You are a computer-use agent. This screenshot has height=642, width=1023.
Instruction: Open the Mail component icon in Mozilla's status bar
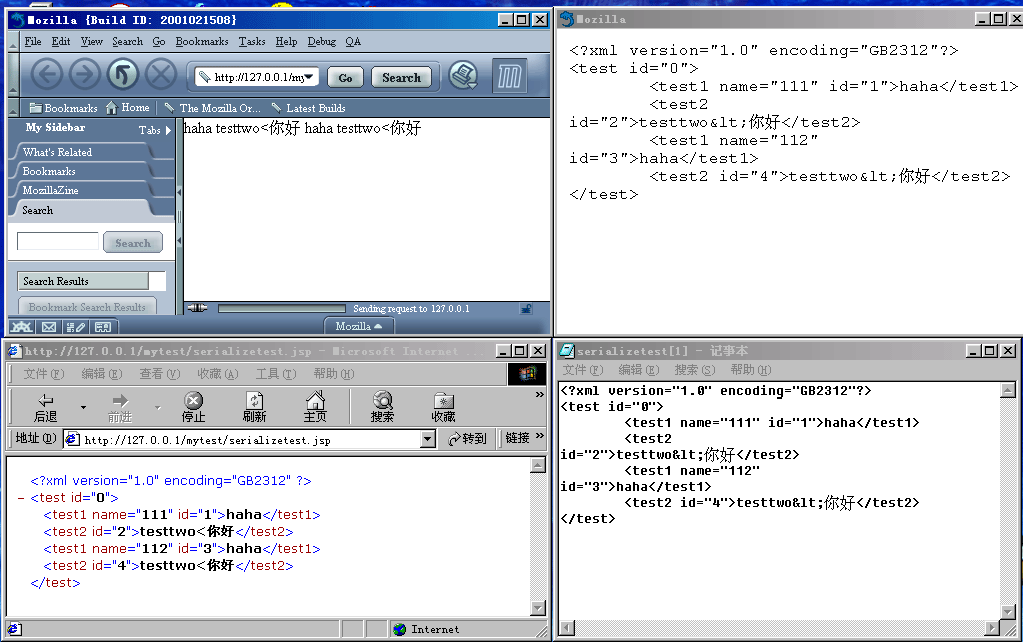tap(49, 327)
